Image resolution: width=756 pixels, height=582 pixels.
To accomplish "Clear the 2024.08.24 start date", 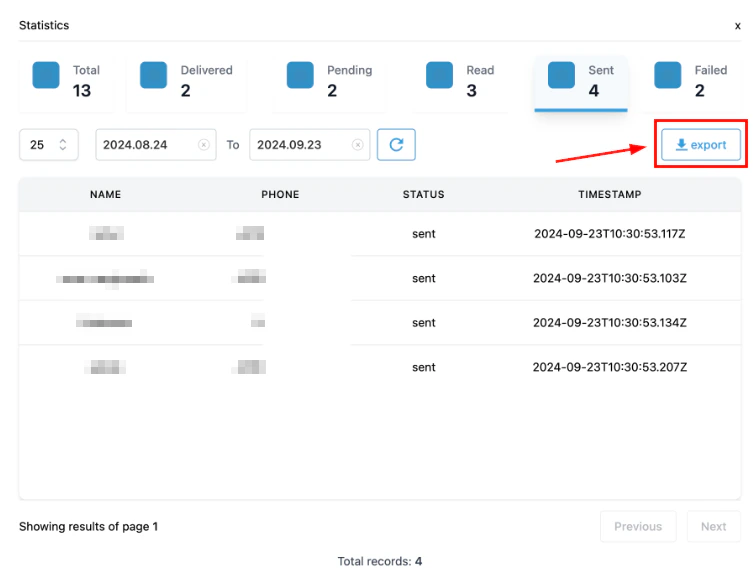I will 204,145.
